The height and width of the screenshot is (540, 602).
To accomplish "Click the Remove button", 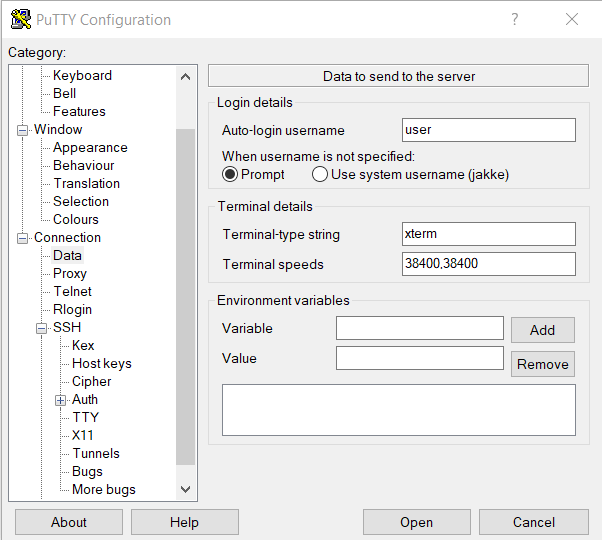I will coord(542,364).
